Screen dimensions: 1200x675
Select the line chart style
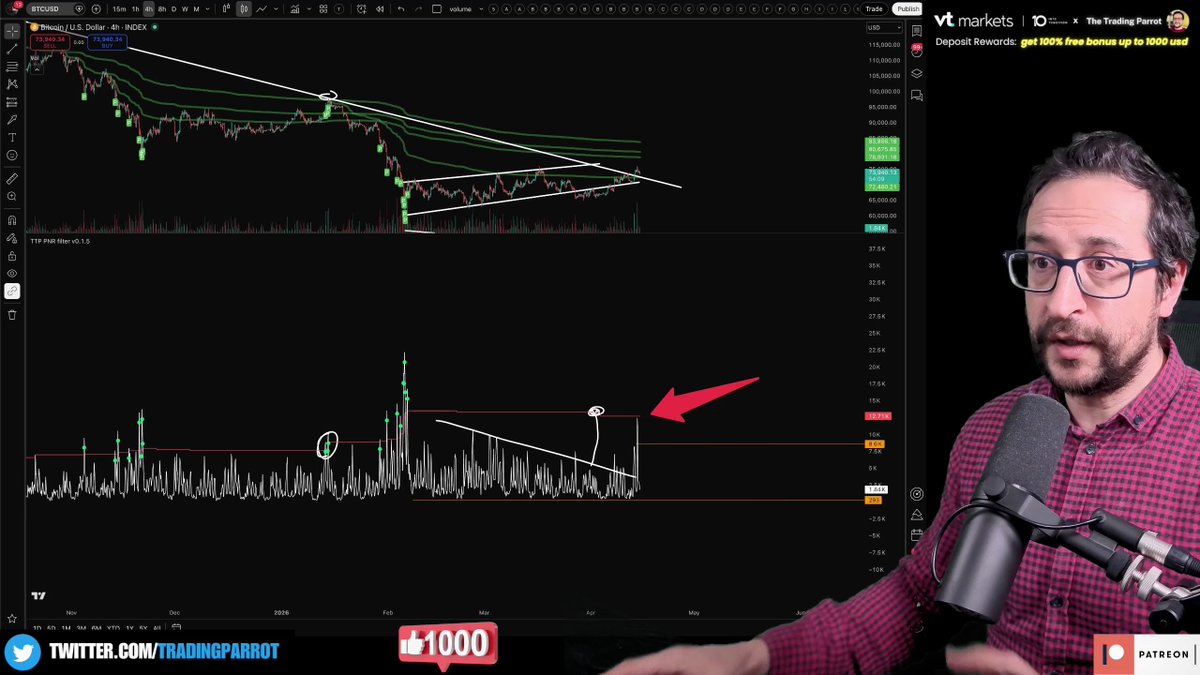261,9
